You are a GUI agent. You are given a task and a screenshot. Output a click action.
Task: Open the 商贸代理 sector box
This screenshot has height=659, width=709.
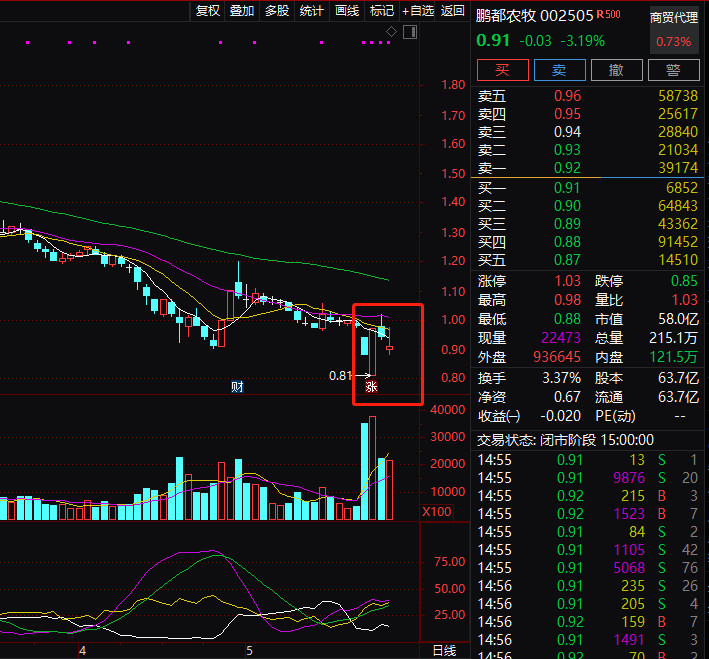(x=673, y=30)
